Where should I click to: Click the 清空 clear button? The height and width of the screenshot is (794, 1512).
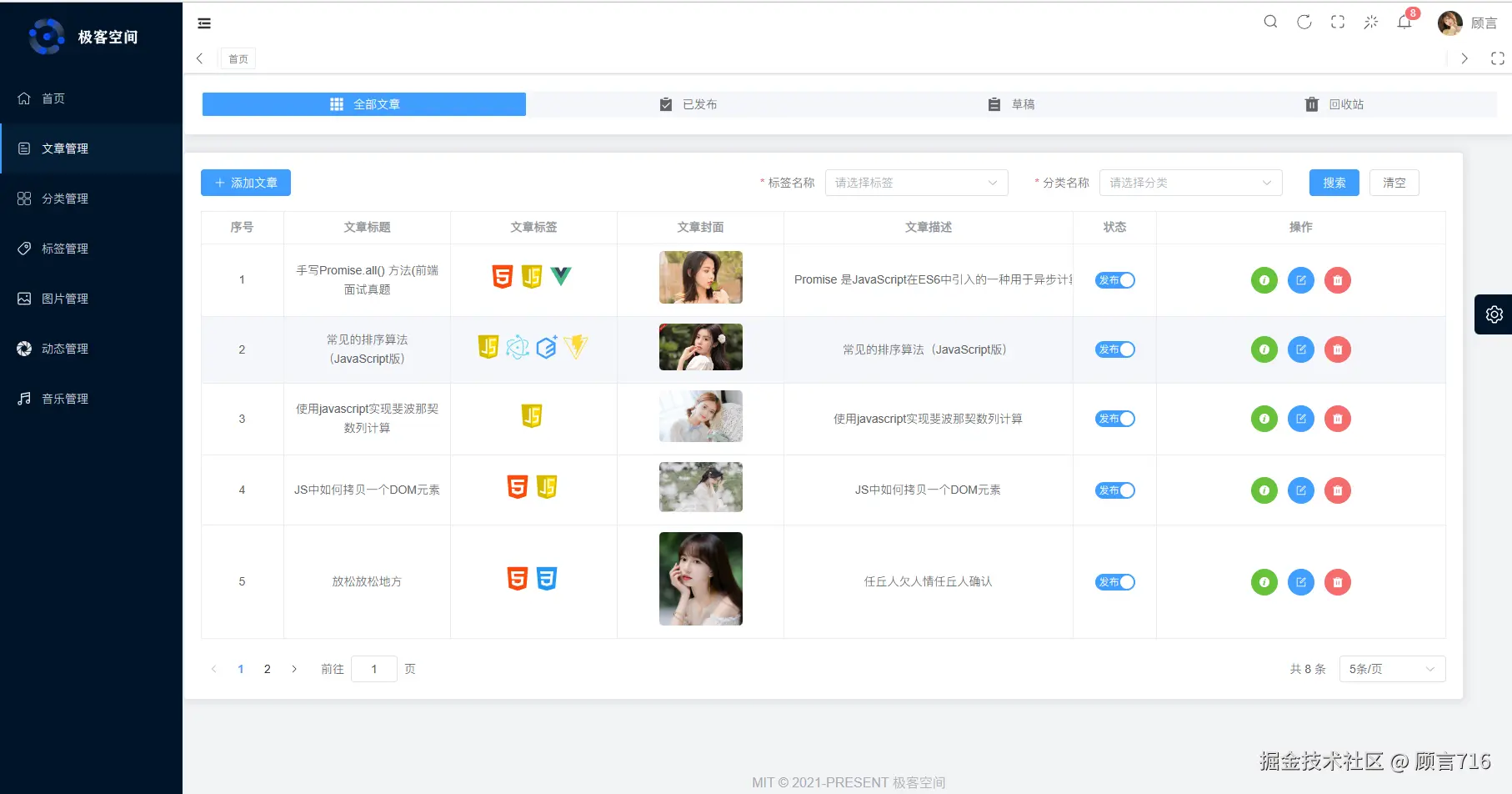pyautogui.click(x=1394, y=183)
